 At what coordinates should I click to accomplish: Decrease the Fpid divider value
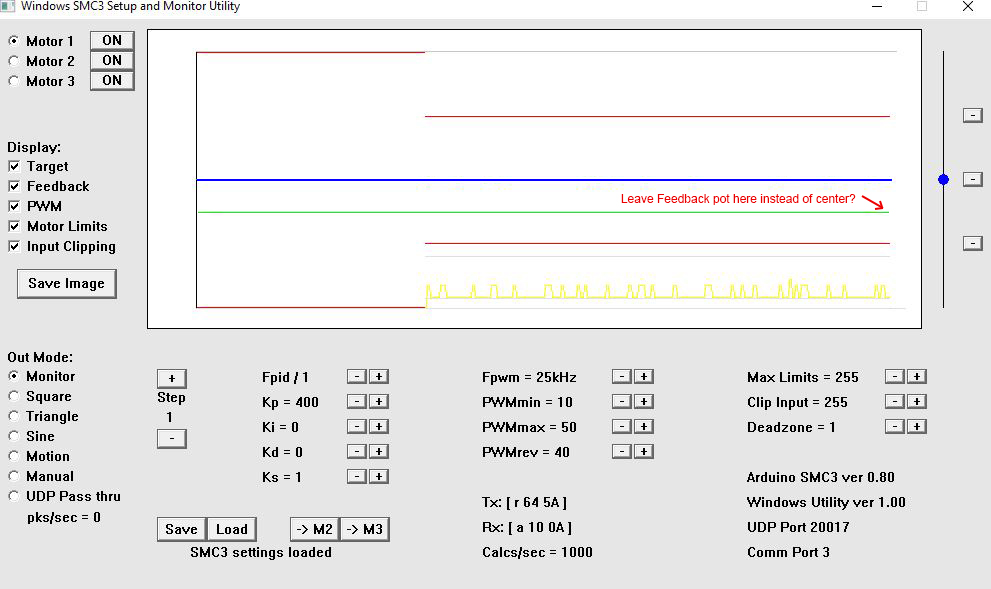pyautogui.click(x=356, y=377)
